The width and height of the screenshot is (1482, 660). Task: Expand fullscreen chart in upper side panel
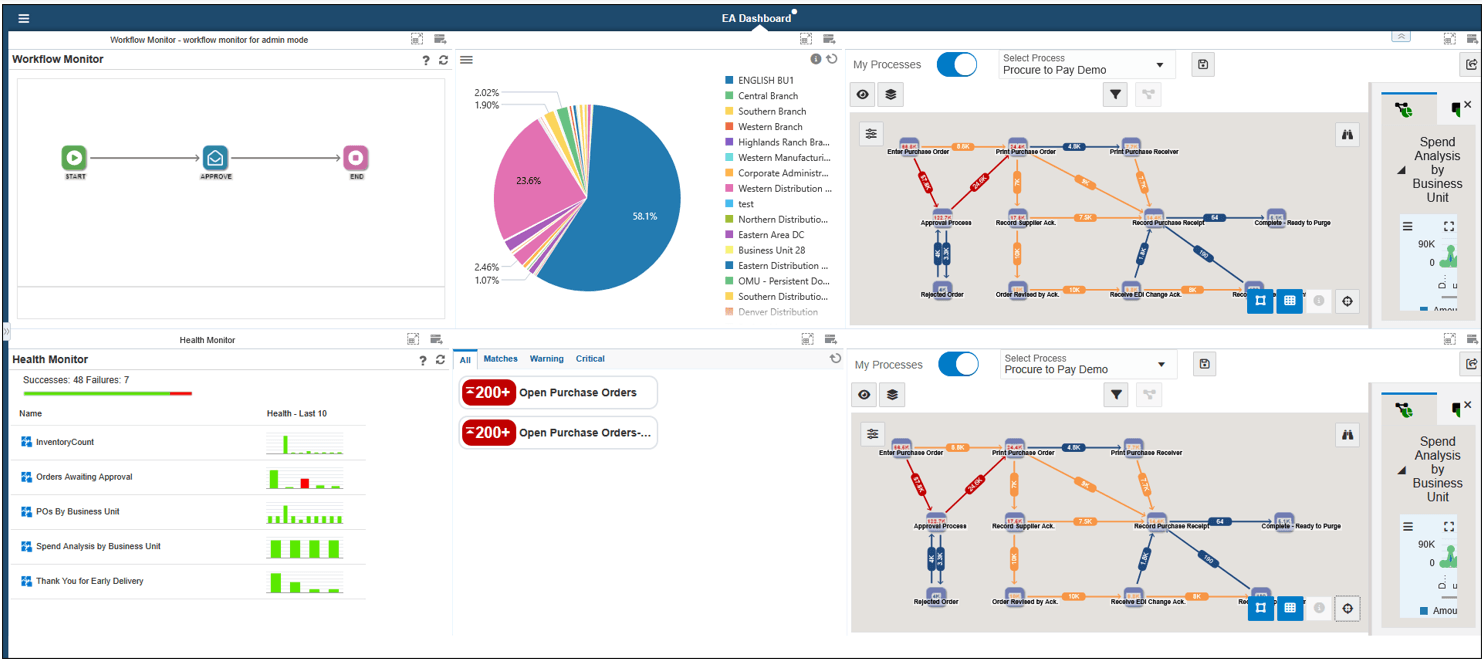tap(1448, 226)
